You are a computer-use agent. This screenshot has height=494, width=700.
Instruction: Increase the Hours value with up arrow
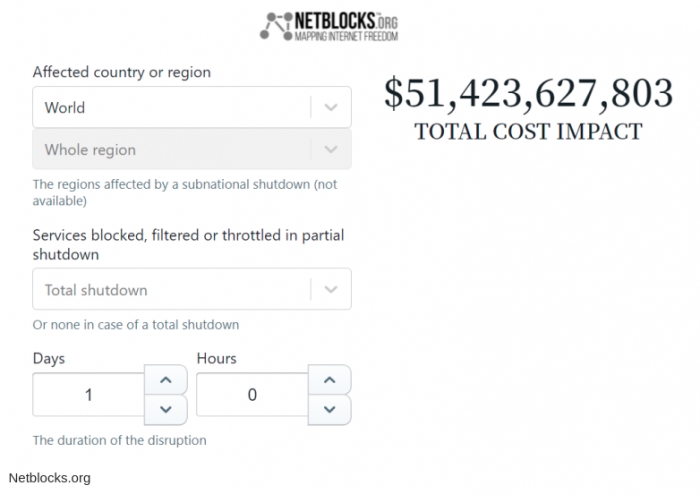click(330, 380)
